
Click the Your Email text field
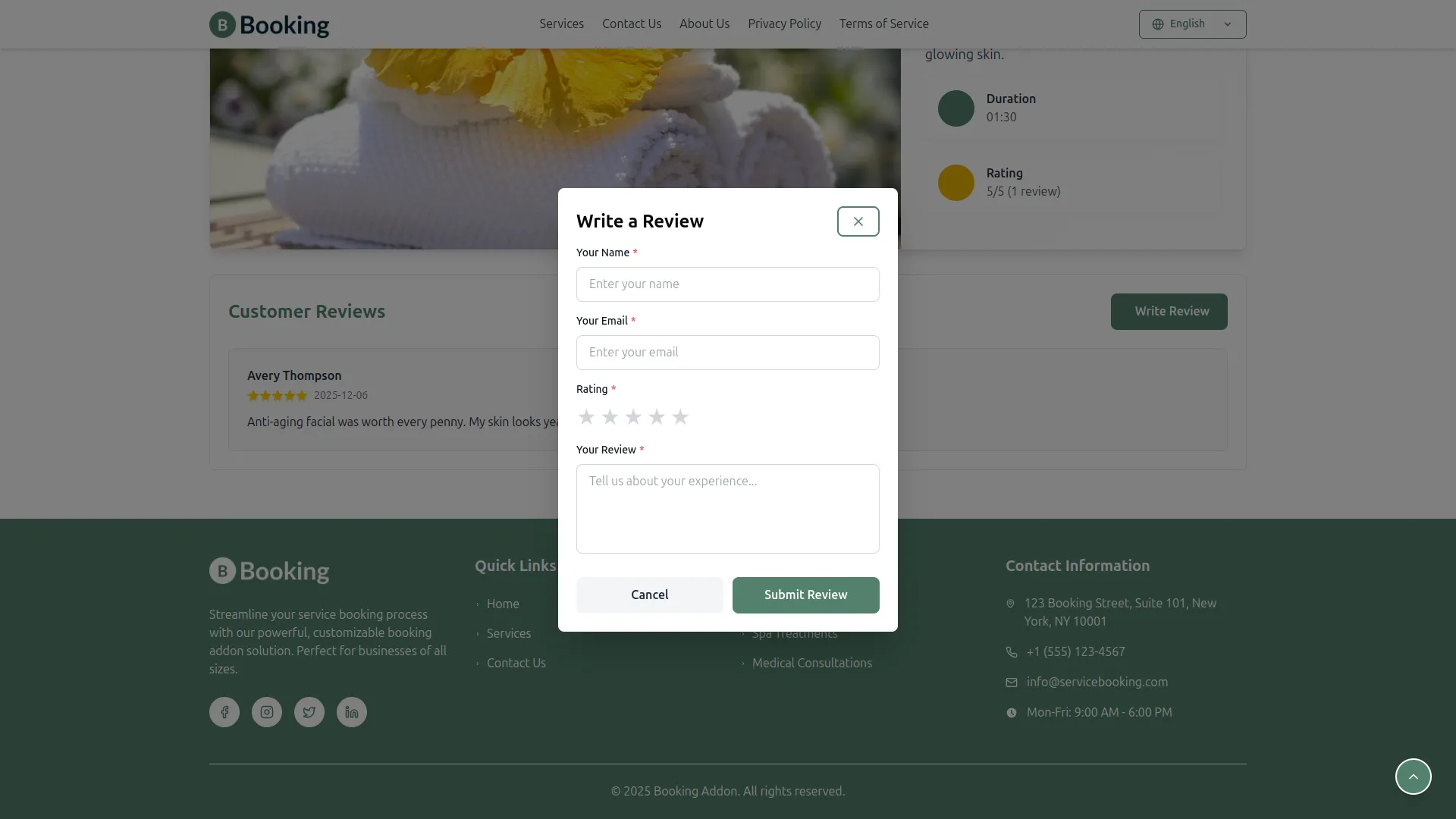[727, 353]
